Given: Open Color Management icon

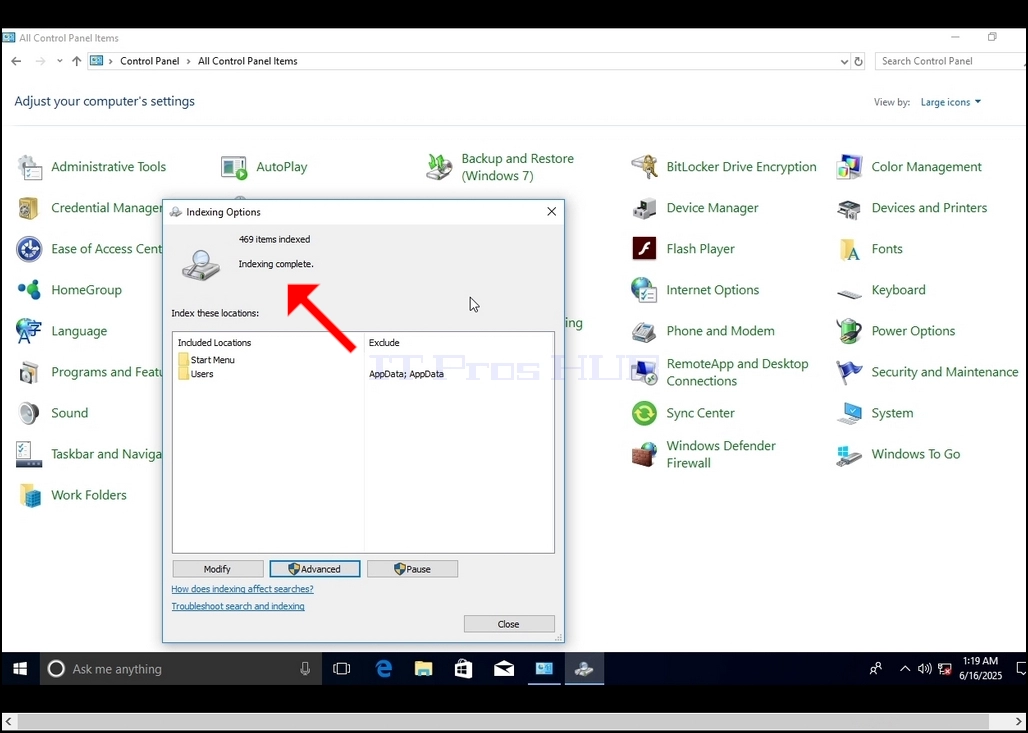Looking at the screenshot, I should coord(850,167).
